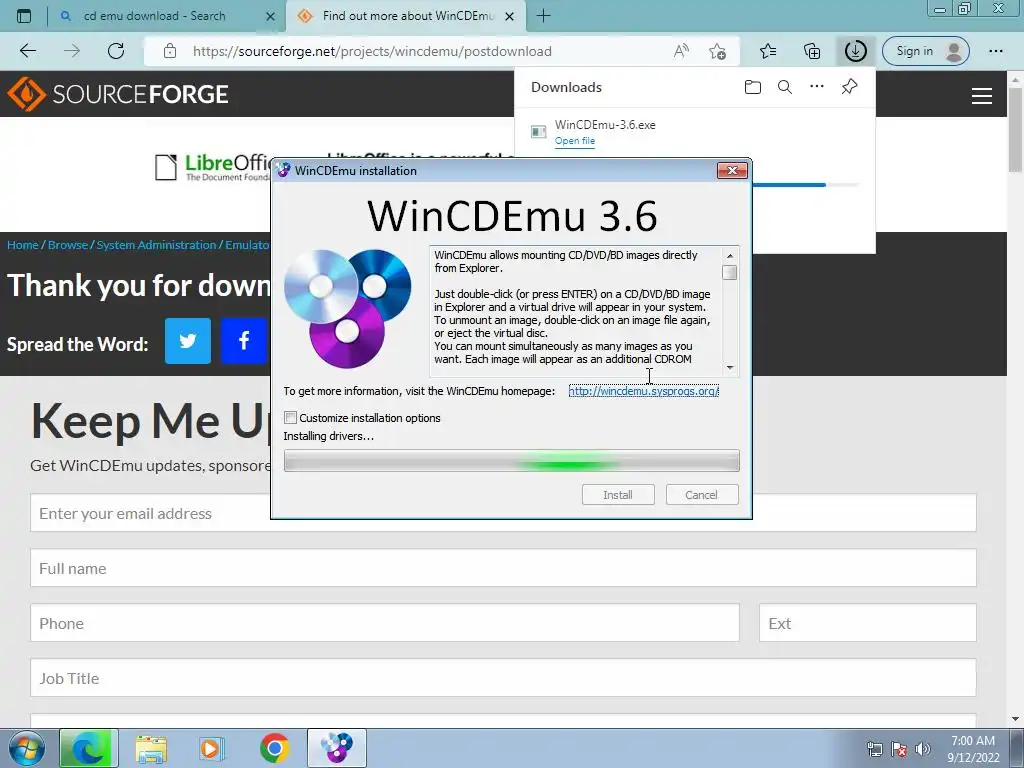This screenshot has width=1024, height=768.
Task: Open the Windows Start menu
Action: pyautogui.click(x=26, y=748)
